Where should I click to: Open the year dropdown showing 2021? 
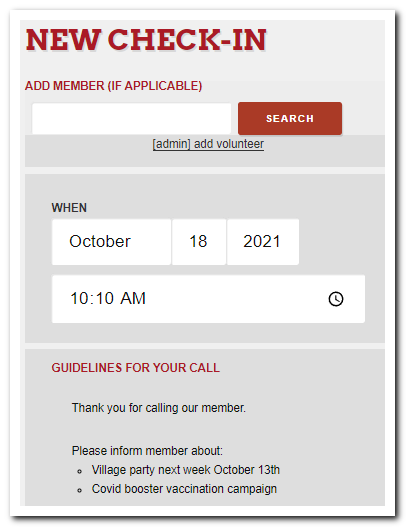[x=263, y=242]
